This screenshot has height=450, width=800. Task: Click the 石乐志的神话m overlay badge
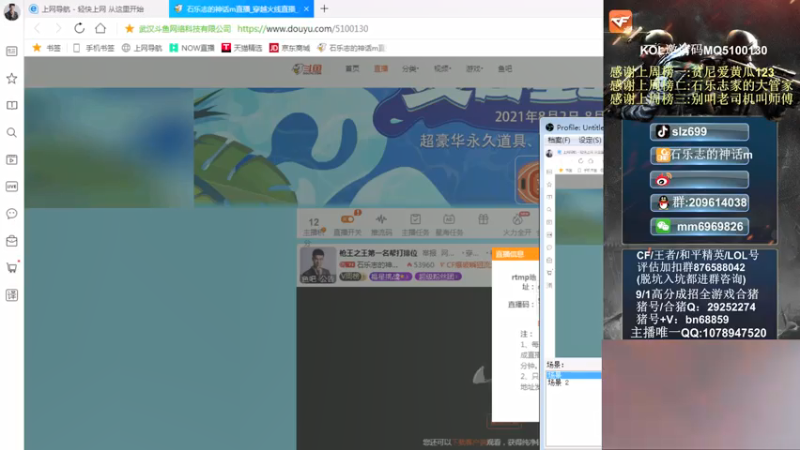click(x=699, y=155)
